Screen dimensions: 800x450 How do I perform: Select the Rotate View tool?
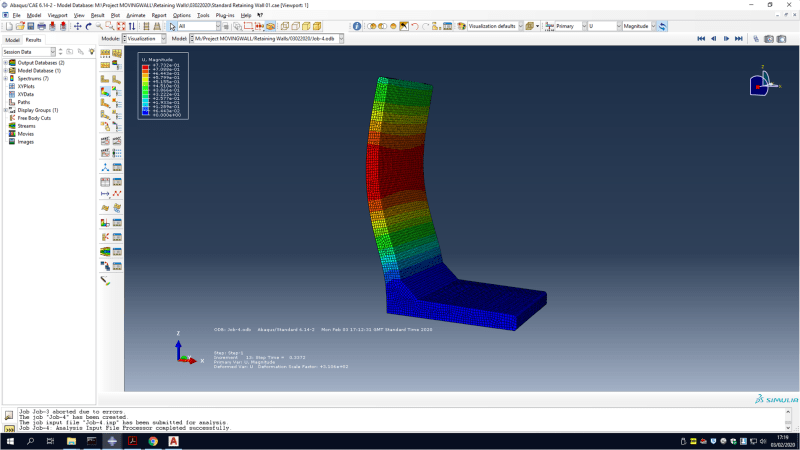coord(88,26)
